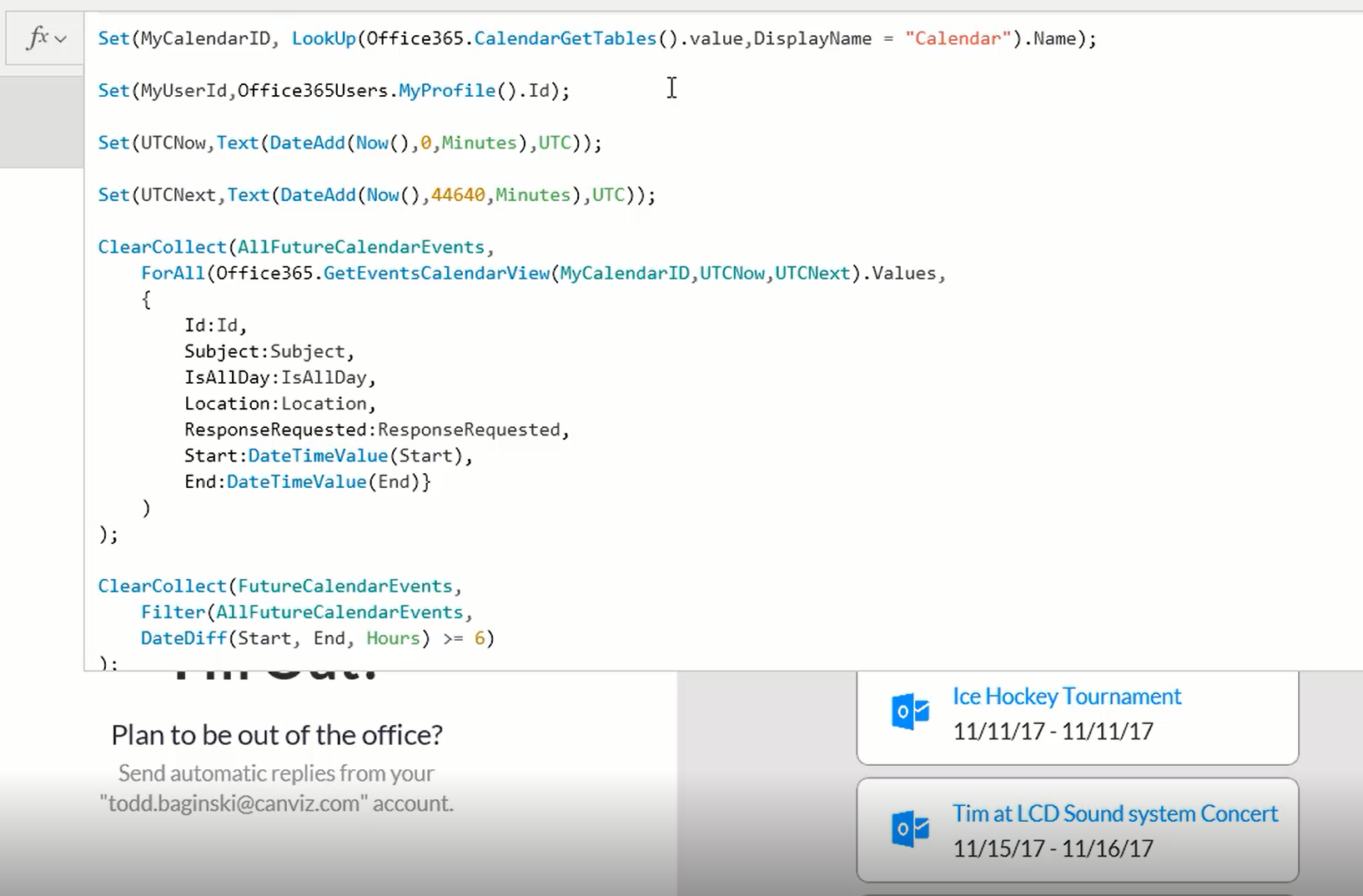Open Tim at LCD Sound system Concert title

tap(1114, 813)
